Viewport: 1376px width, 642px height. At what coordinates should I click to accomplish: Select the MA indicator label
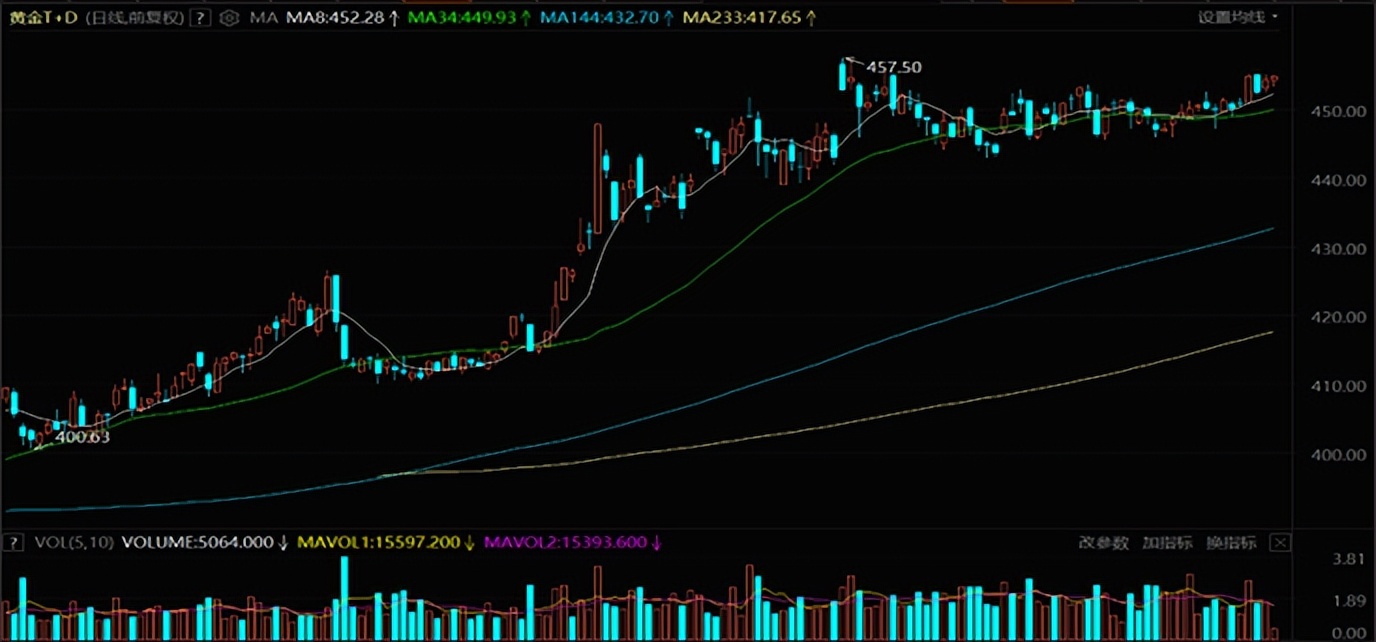[x=263, y=17]
